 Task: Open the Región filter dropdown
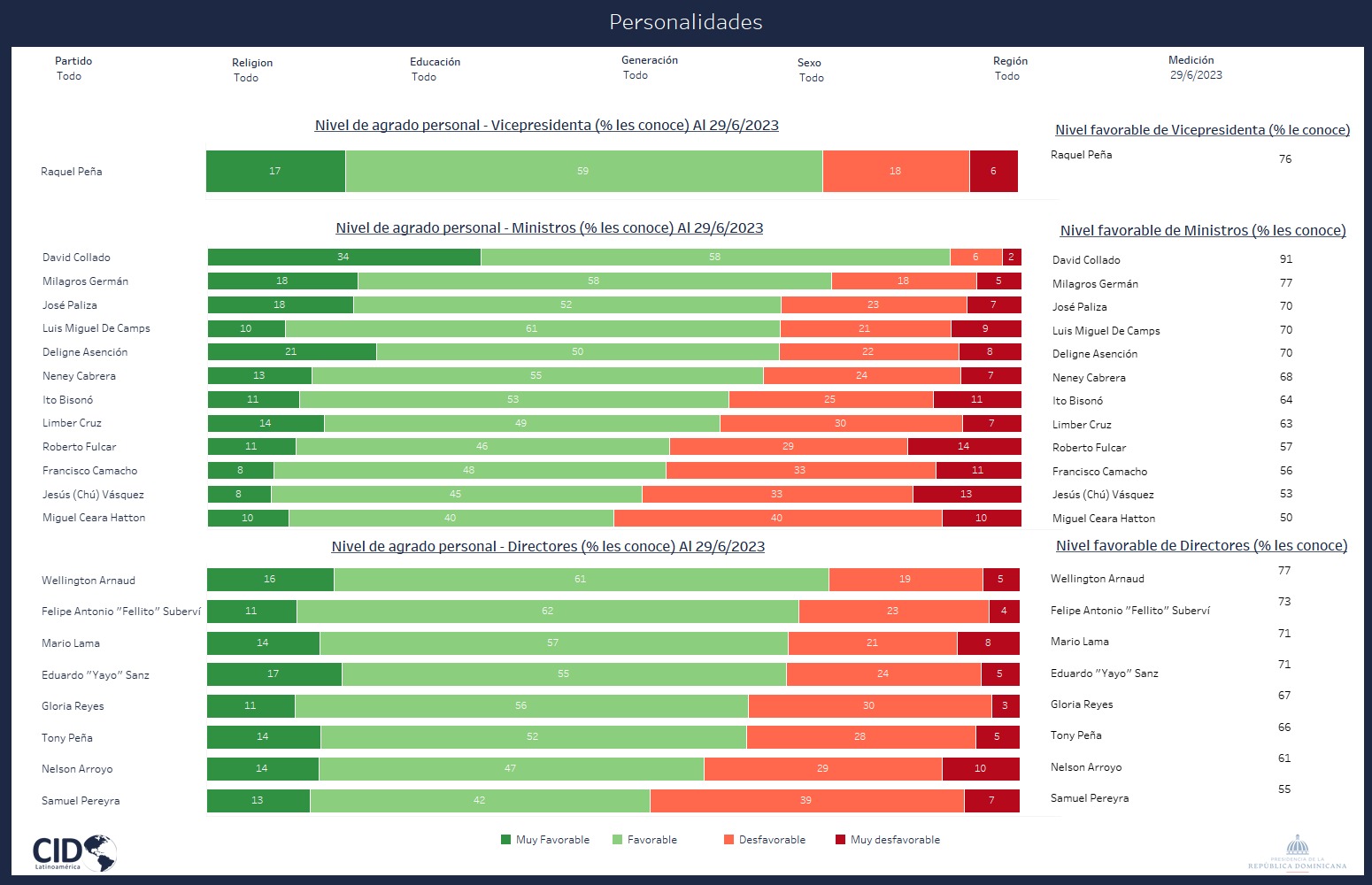(1010, 69)
